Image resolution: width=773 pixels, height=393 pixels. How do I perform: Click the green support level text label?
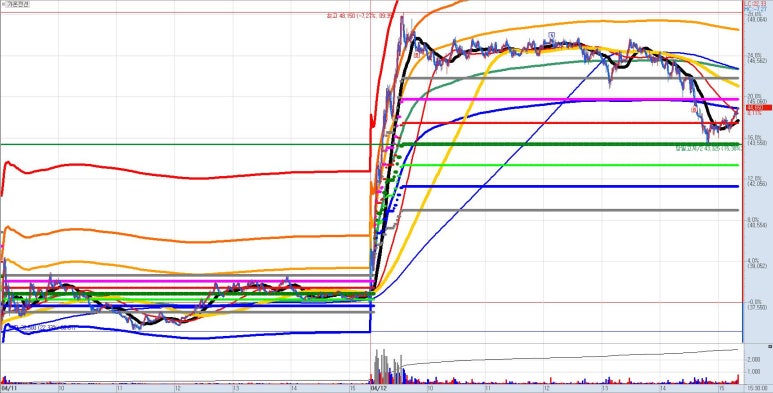(707, 148)
